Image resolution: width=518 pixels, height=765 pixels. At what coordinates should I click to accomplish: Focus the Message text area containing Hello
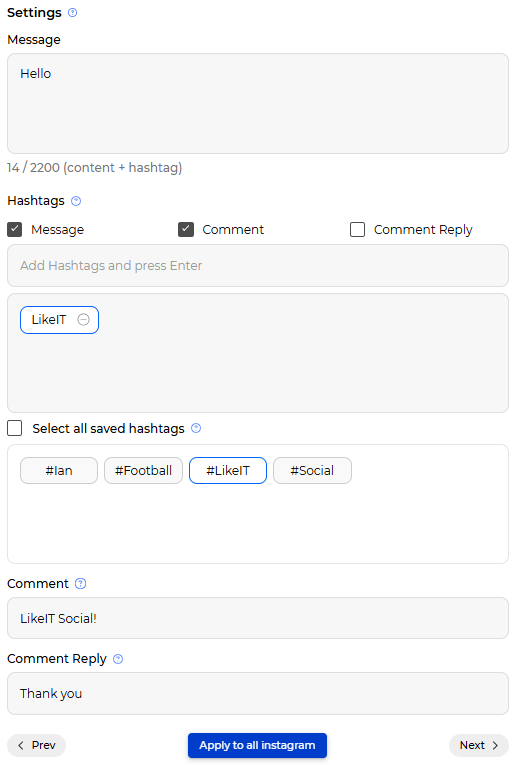[x=258, y=104]
